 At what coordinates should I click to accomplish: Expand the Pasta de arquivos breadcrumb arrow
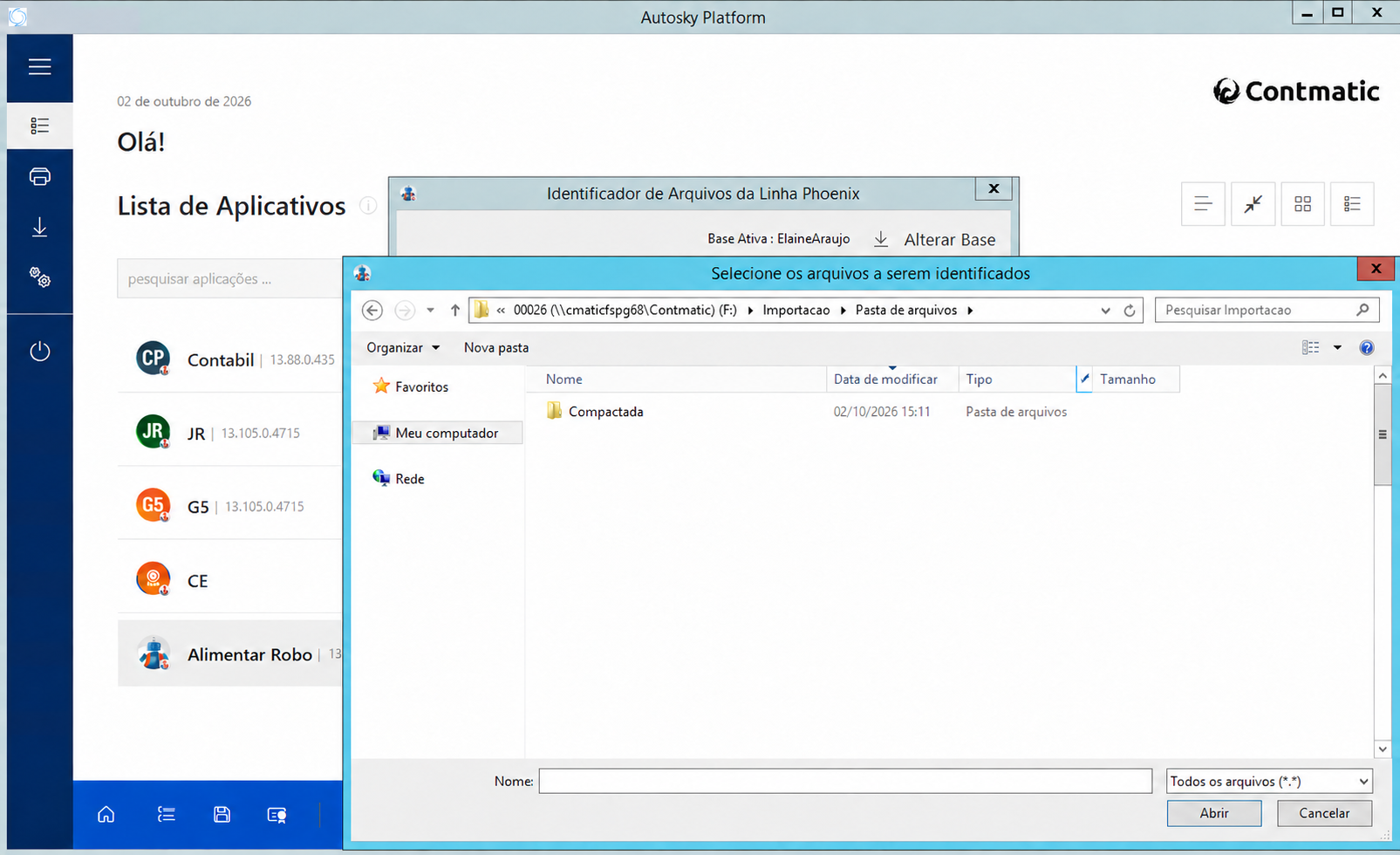(x=970, y=311)
